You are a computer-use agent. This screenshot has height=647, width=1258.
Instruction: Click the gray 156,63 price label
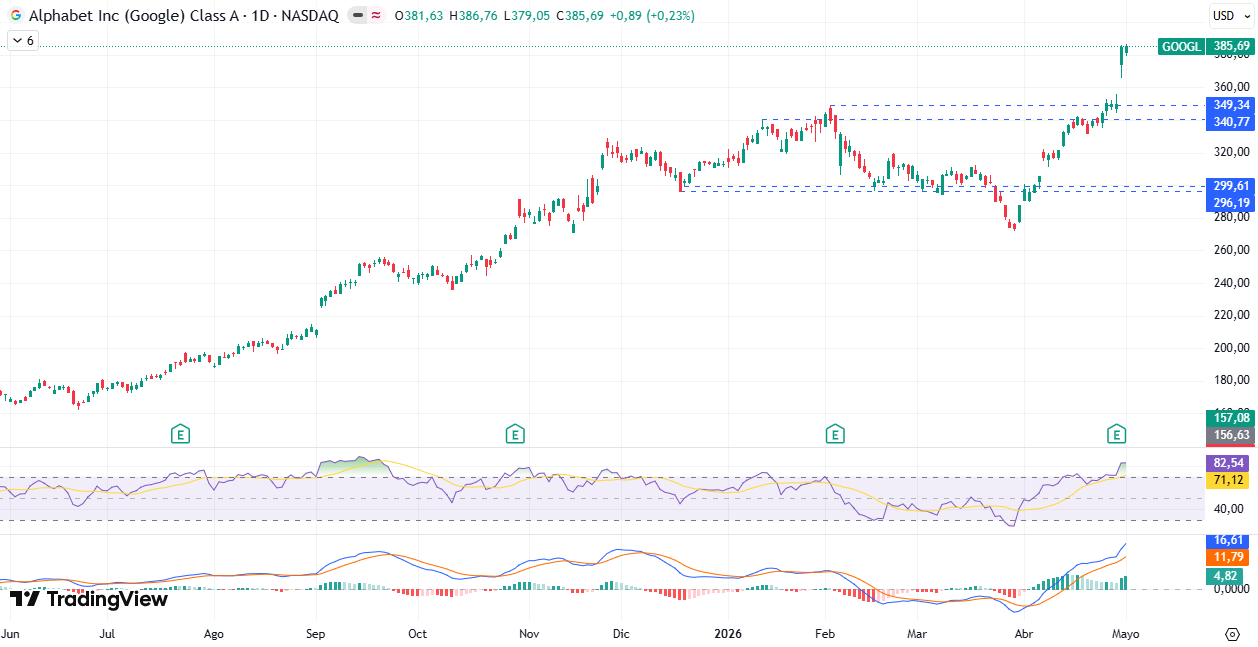coord(1231,435)
